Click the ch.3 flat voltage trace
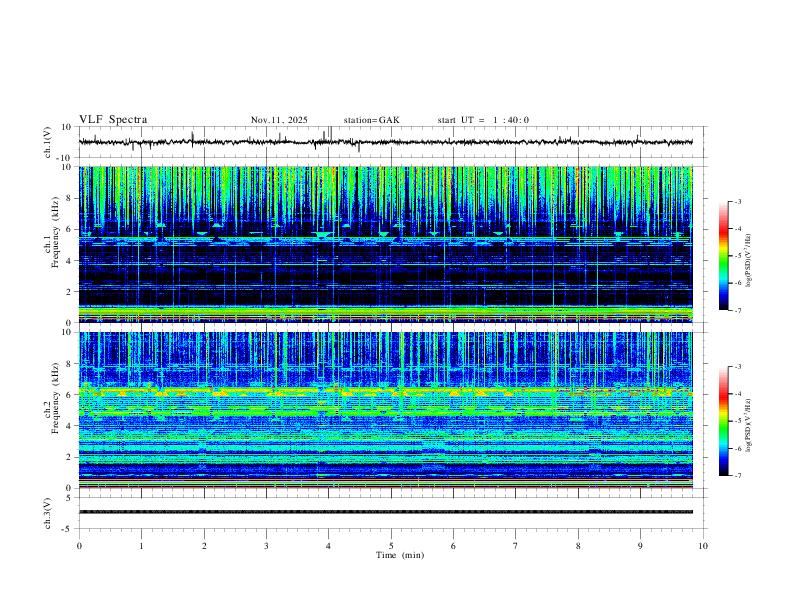 pos(386,512)
